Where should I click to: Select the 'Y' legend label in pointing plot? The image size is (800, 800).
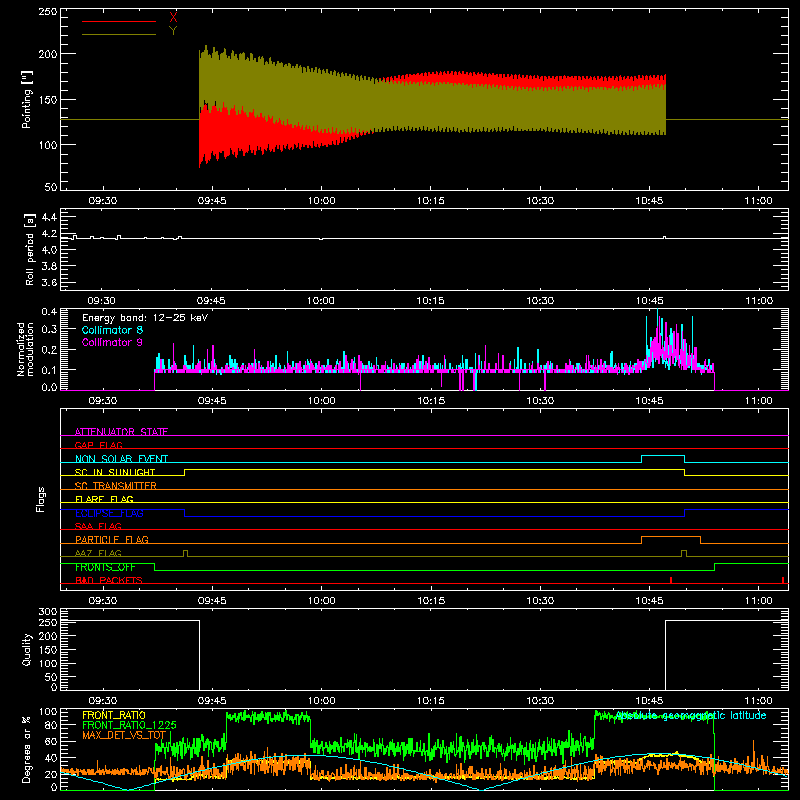(173, 31)
